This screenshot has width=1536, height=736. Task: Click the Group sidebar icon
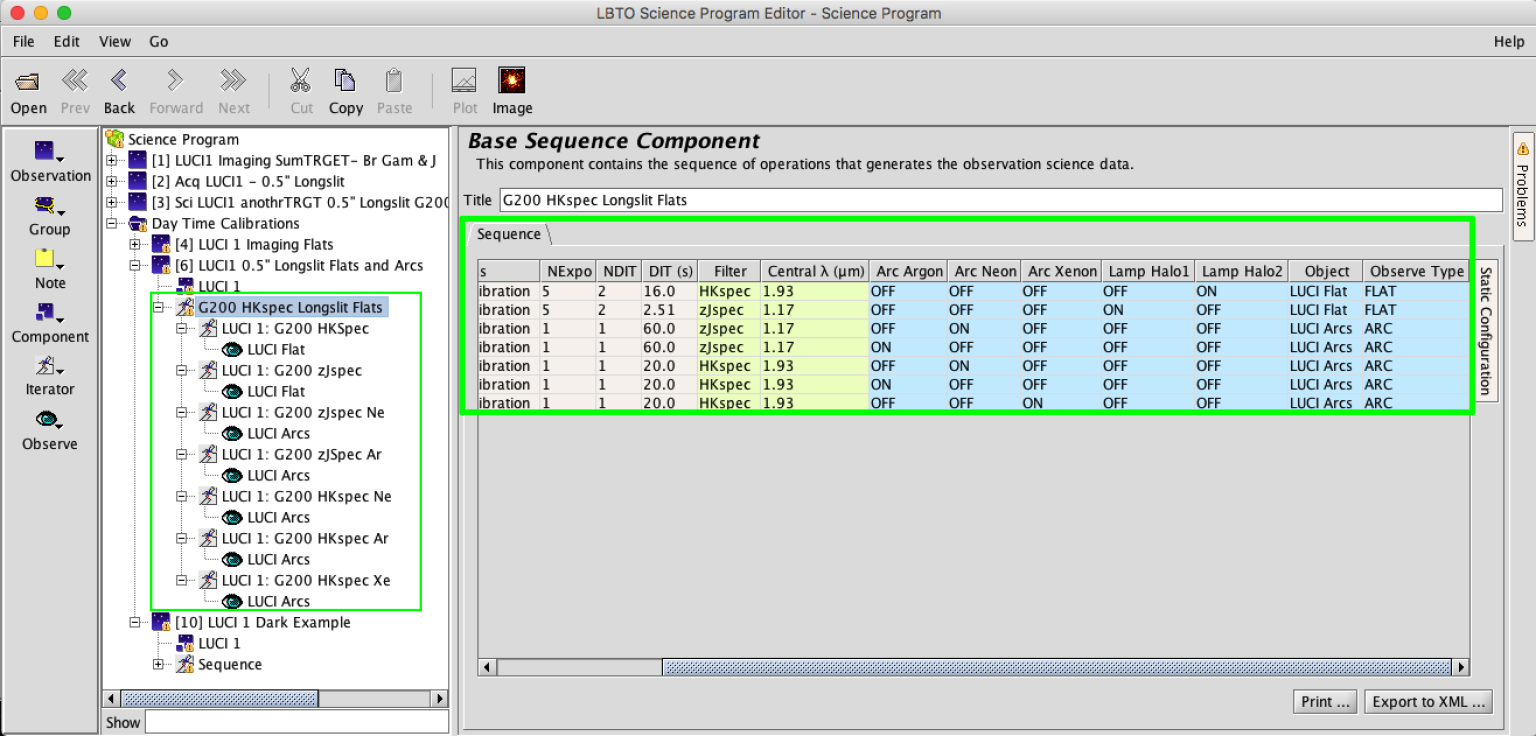[48, 206]
